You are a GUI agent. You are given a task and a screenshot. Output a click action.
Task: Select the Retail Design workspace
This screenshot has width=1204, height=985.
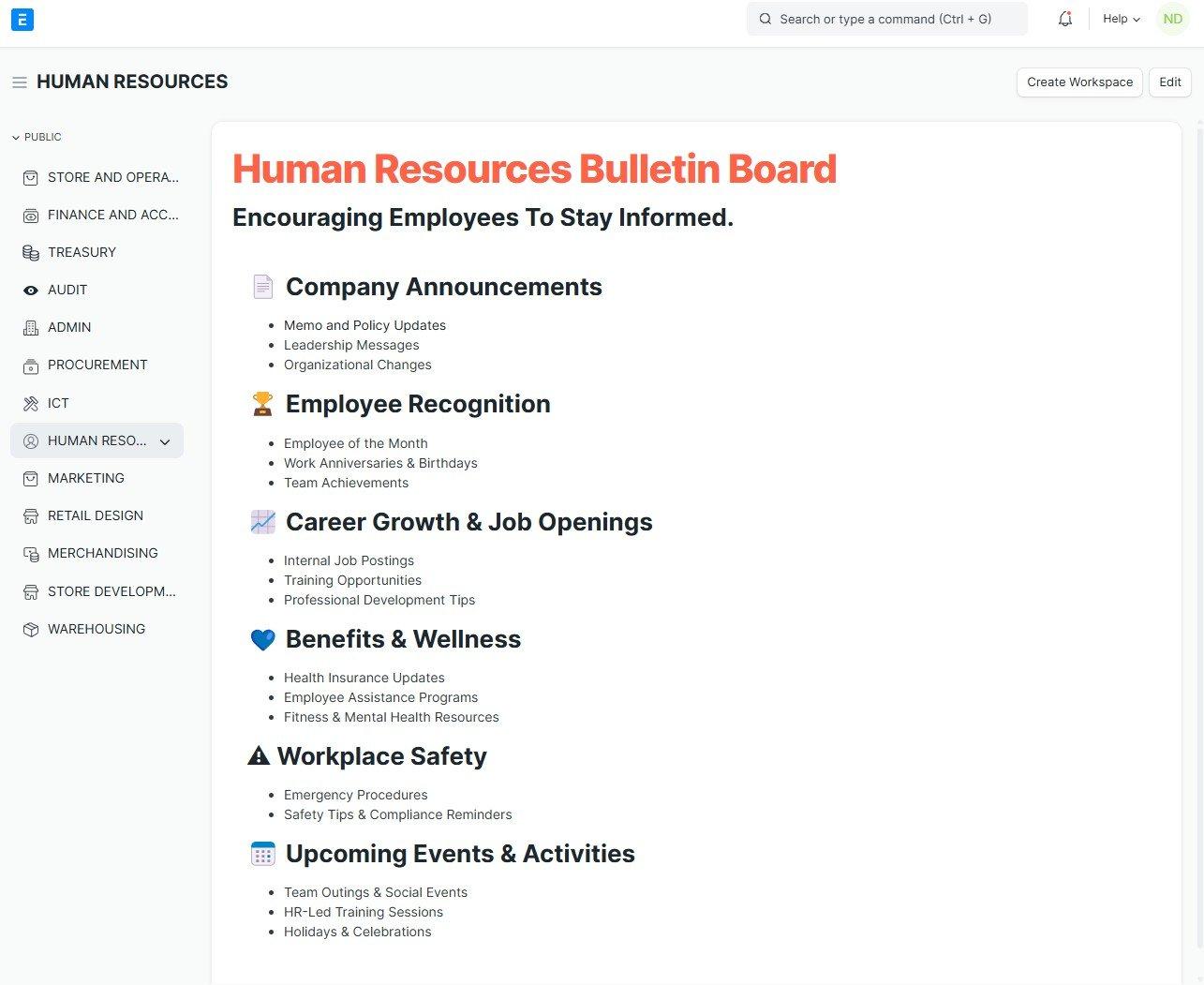point(96,515)
